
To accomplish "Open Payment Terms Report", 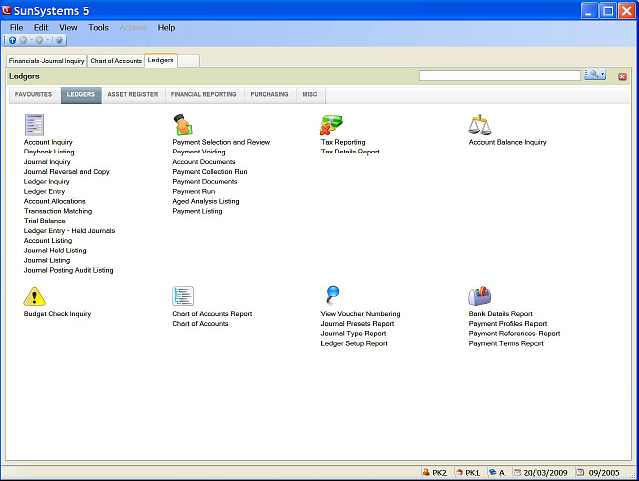I will click(x=506, y=344).
